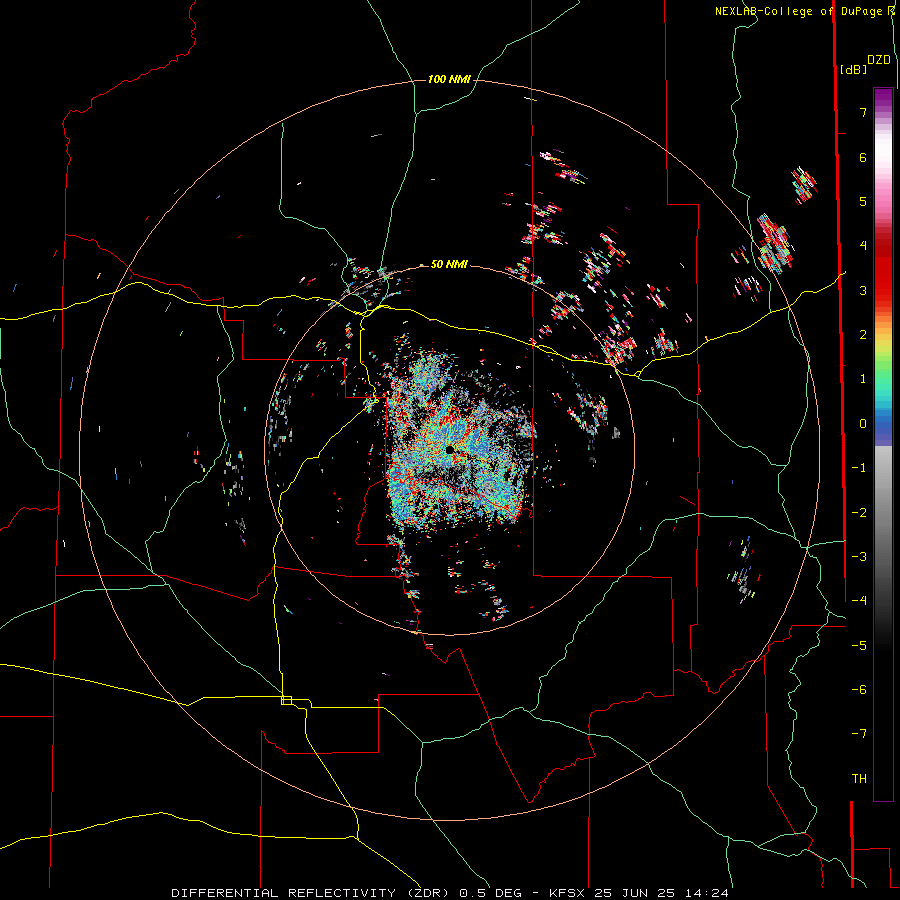Click the 7 value on the scale

(863, 112)
